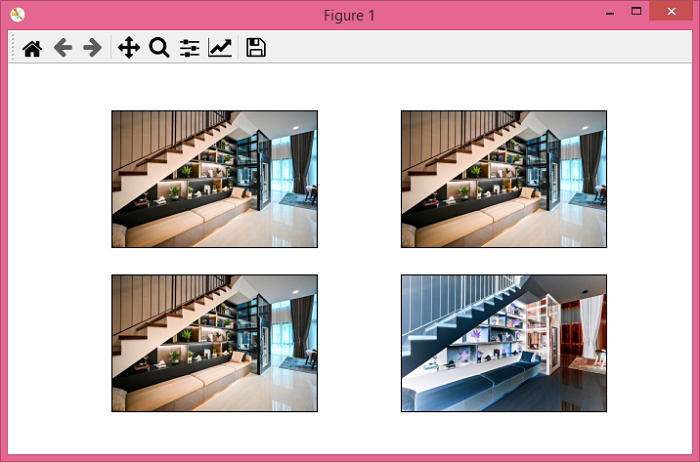Click the top-right staircase image subplot
This screenshot has width=700, height=462.
point(504,179)
